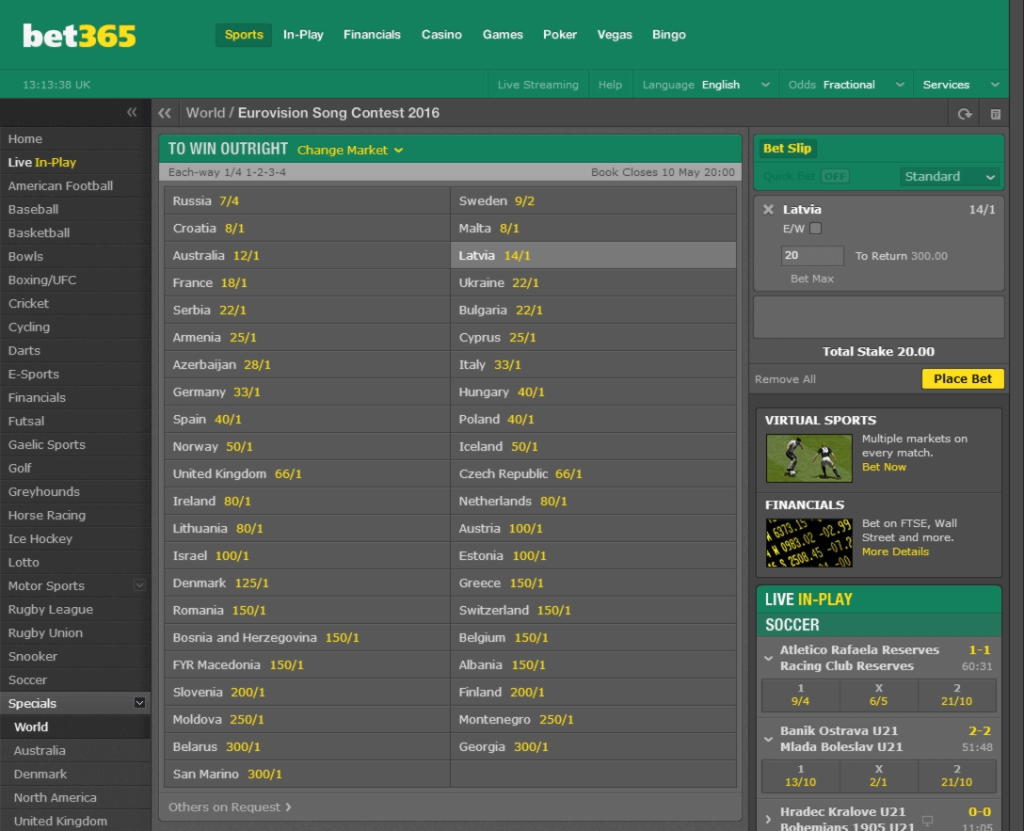Open E-Sports in the sidebar
1024x831 pixels.
(75, 374)
